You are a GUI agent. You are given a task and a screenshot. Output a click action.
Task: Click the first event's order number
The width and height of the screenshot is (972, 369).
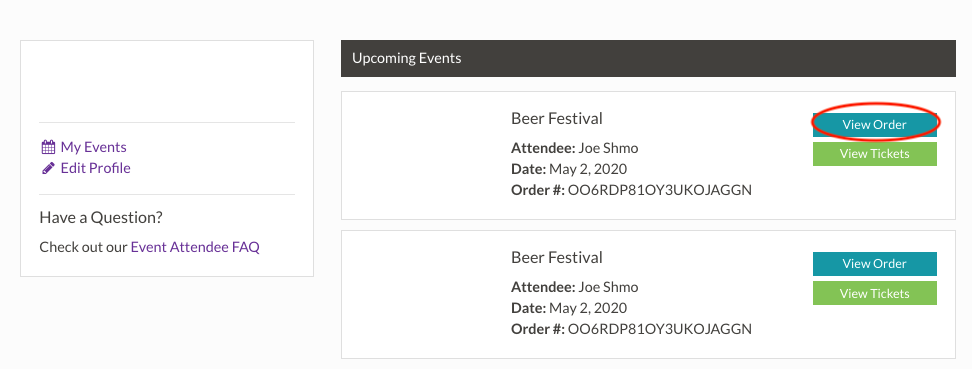660,190
